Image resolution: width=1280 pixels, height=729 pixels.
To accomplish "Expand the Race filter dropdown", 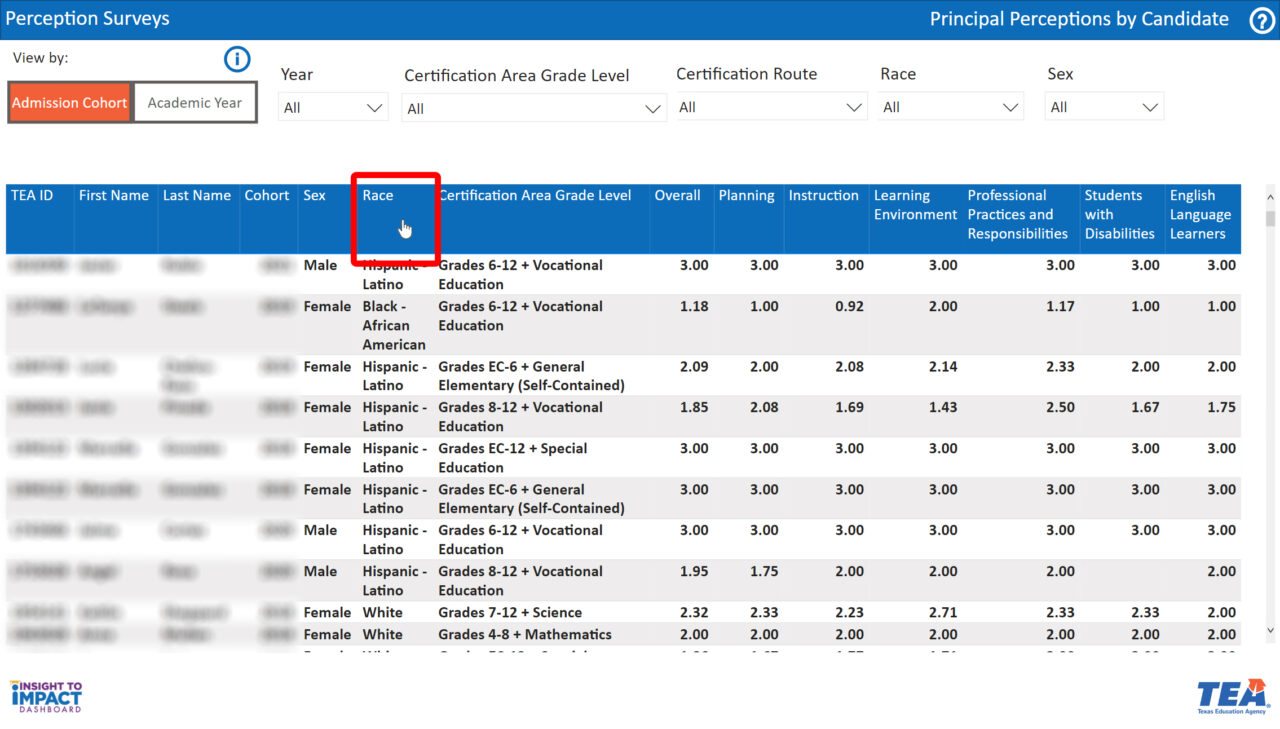I will point(950,107).
